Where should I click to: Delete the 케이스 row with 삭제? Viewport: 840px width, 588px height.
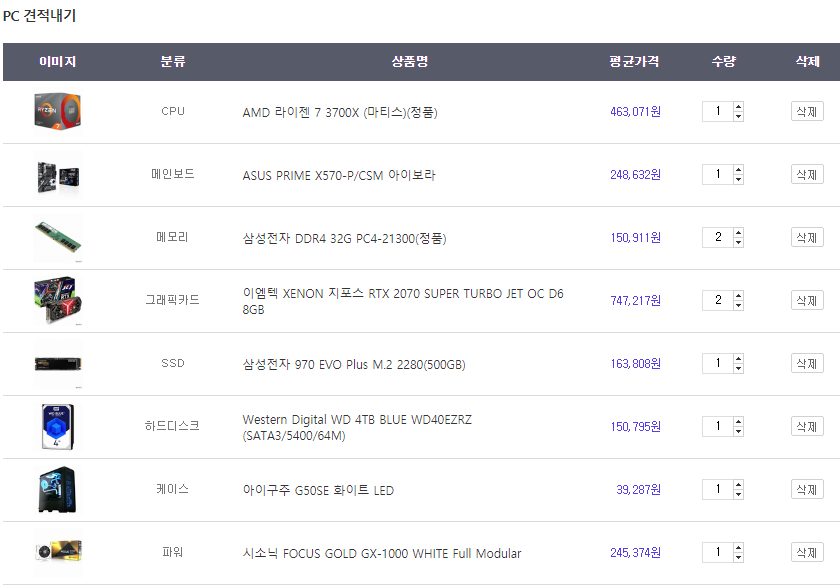pos(807,489)
